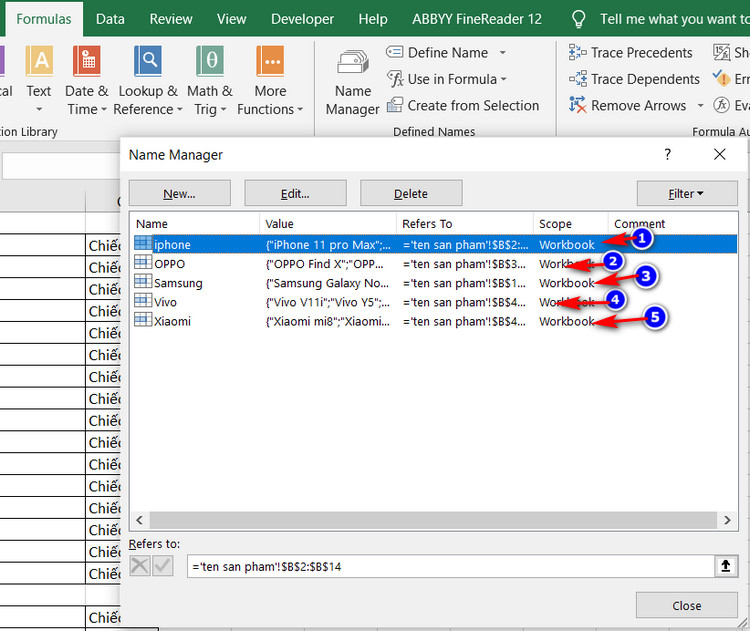Click the Evaluate Formula icon
Image resolution: width=750 pixels, height=631 pixels.
[721, 104]
